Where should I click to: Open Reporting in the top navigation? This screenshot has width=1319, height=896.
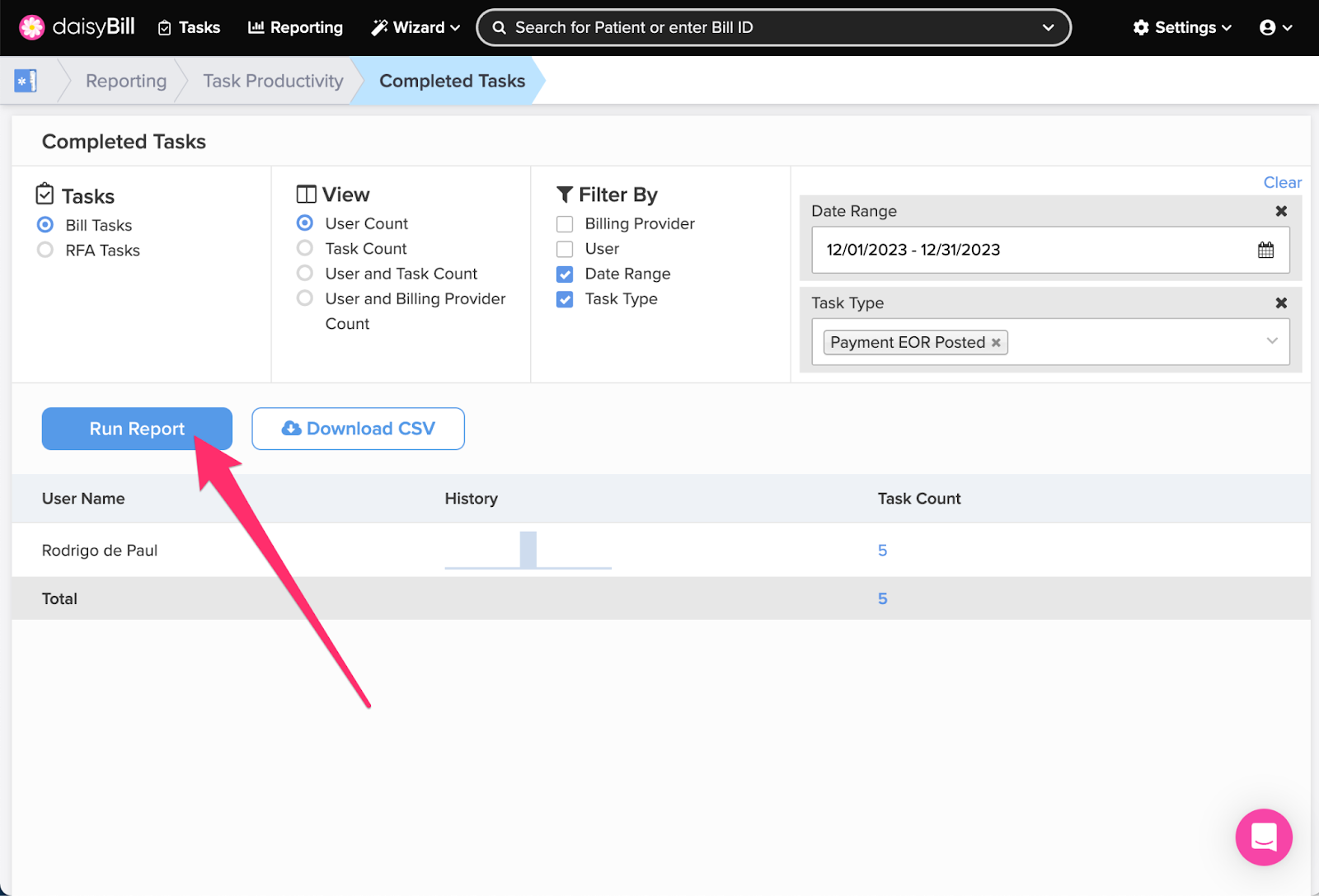[x=295, y=27]
